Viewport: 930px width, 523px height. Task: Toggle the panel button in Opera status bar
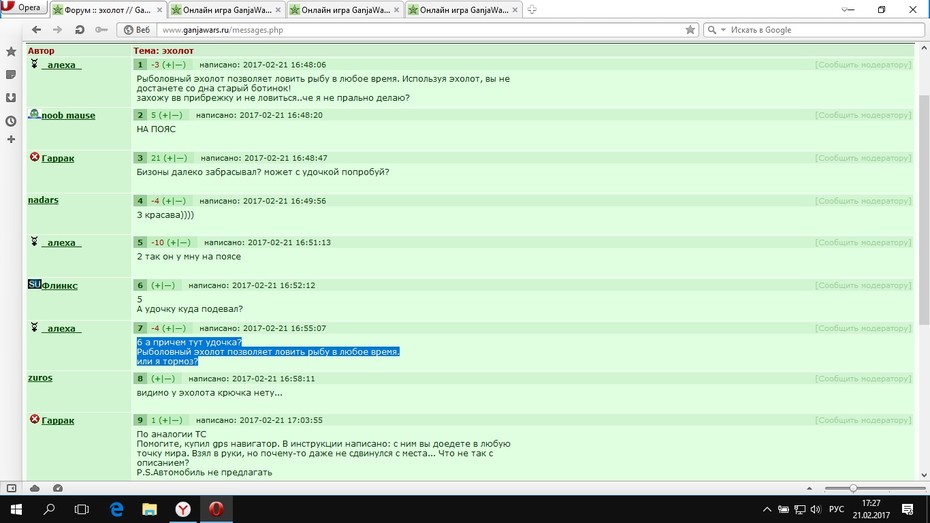[11, 488]
